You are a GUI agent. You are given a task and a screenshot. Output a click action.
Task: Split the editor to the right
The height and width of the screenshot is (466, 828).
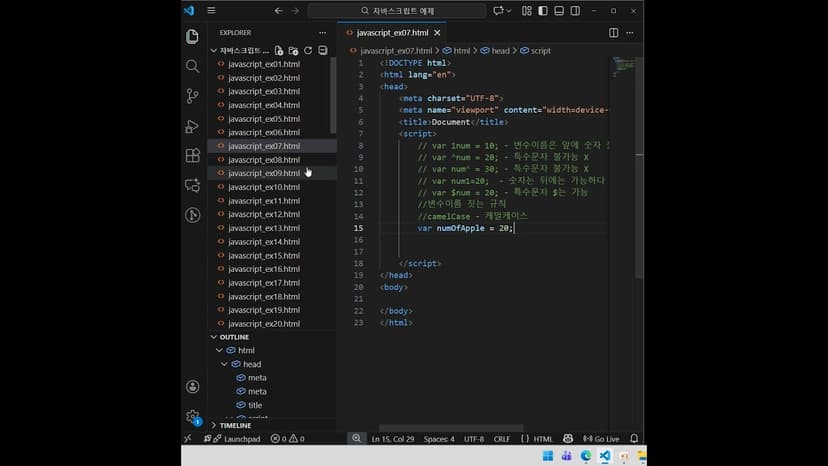[x=614, y=33]
